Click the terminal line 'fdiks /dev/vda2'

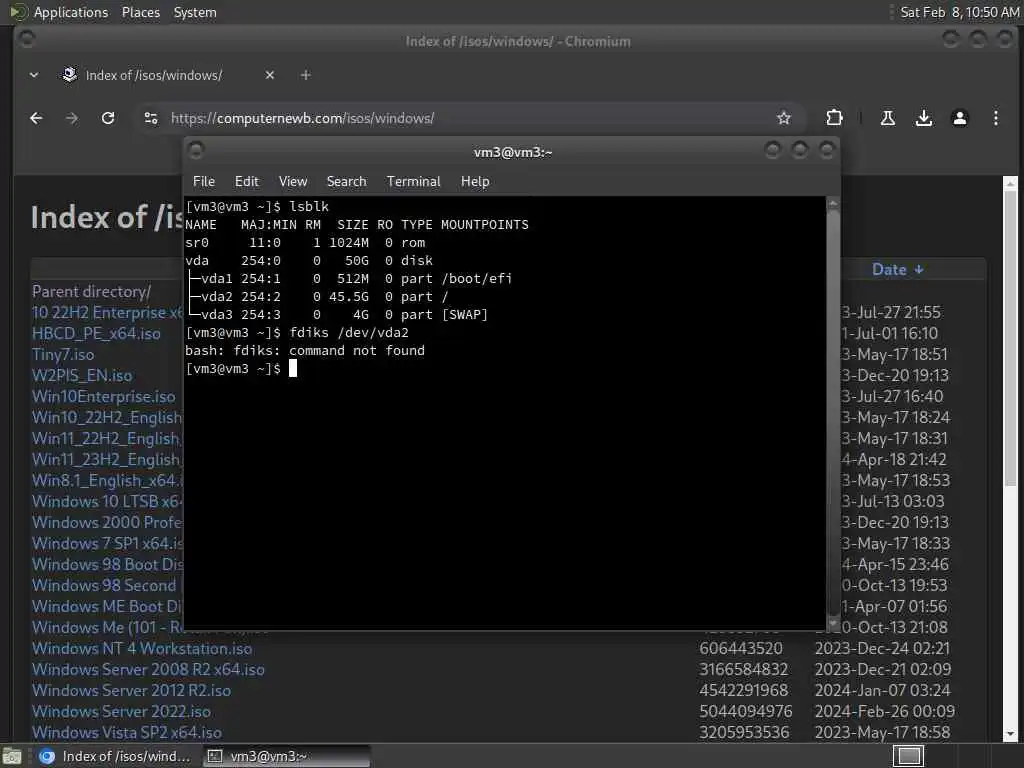coord(349,332)
